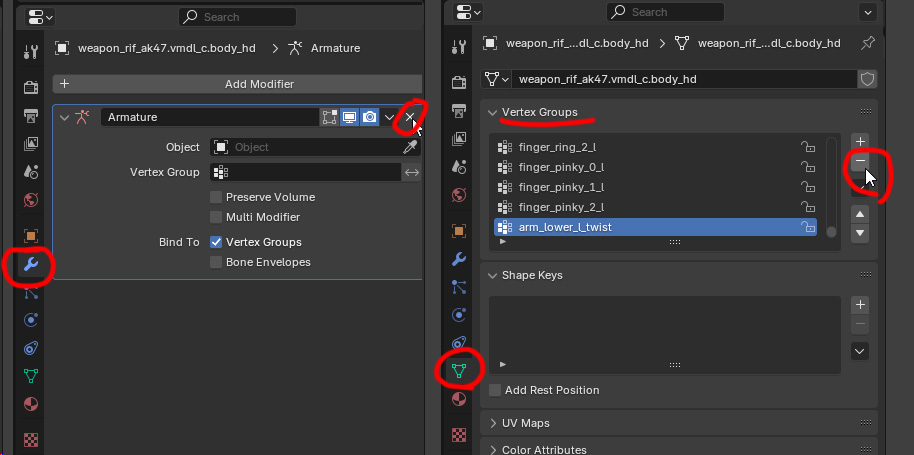This screenshot has height=455, width=914.
Task: Click Add Modifier button
Action: (237, 84)
